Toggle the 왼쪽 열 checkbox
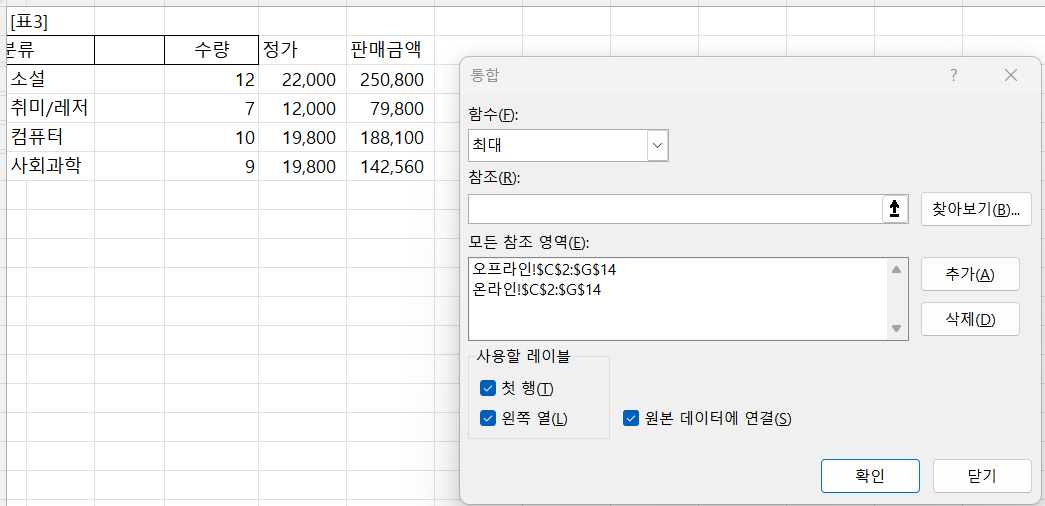This screenshot has height=506, width=1045. (x=488, y=418)
